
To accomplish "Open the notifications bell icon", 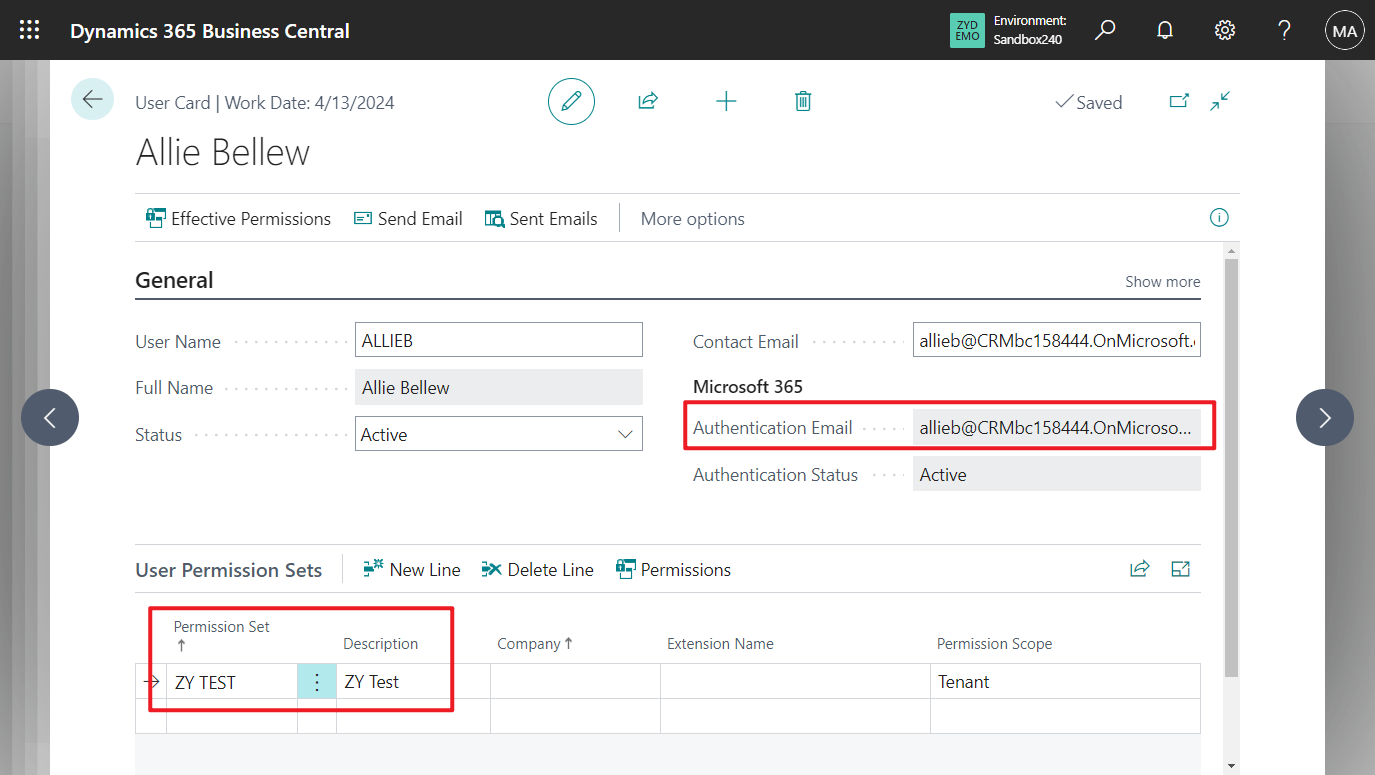I will [x=1164, y=30].
